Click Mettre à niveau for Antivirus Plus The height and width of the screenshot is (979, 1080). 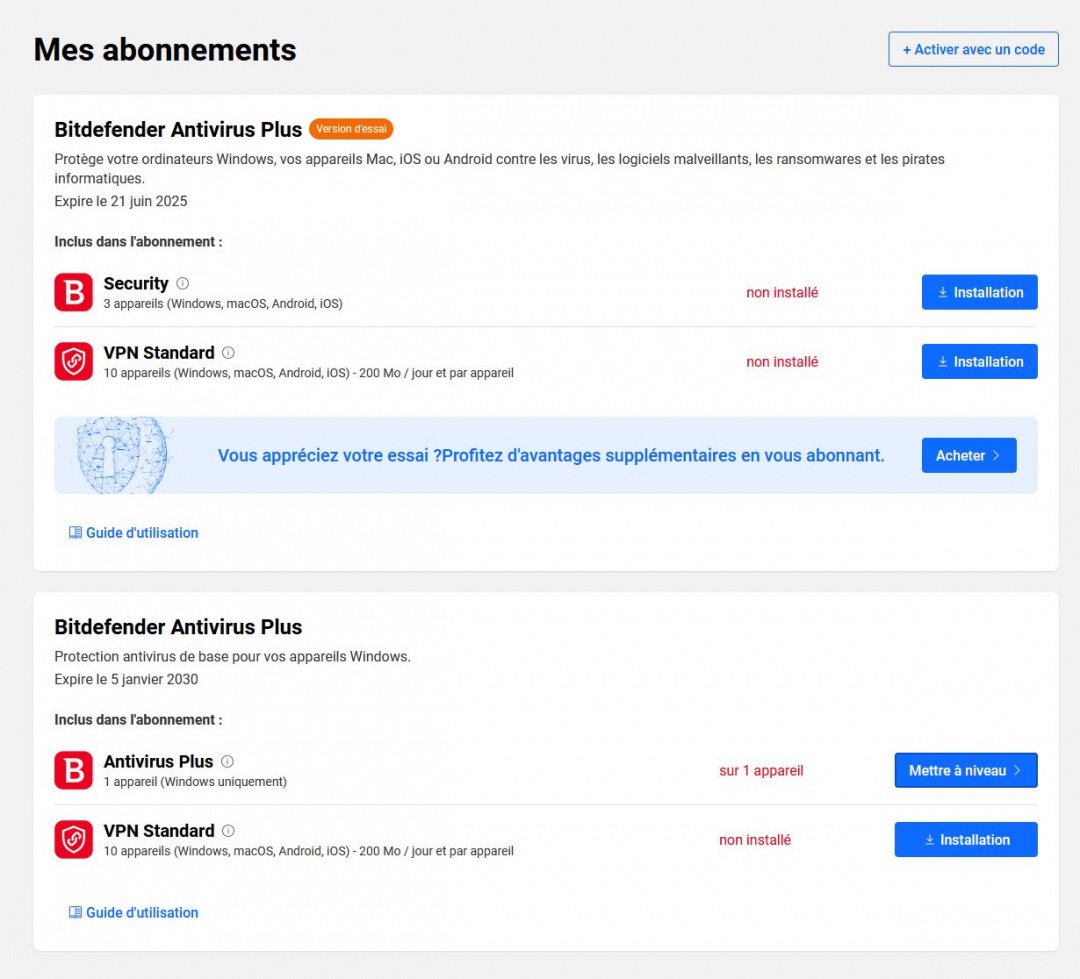(966, 770)
